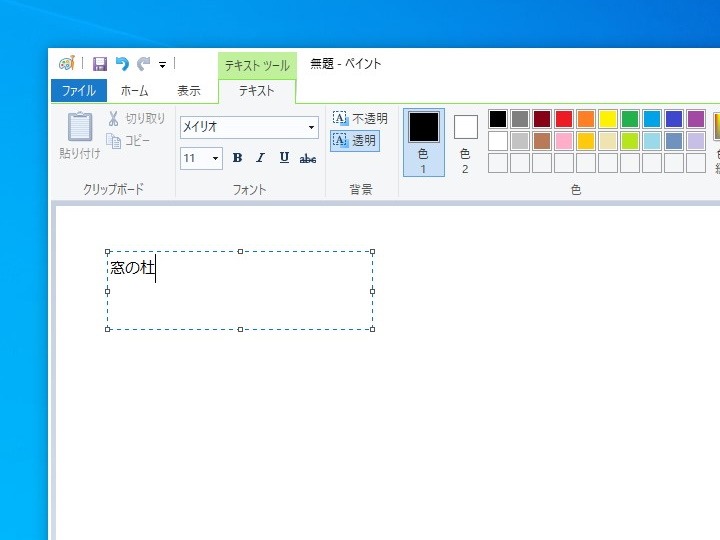Toggle underline formatting
Viewport: 720px width, 540px height.
coord(284,158)
